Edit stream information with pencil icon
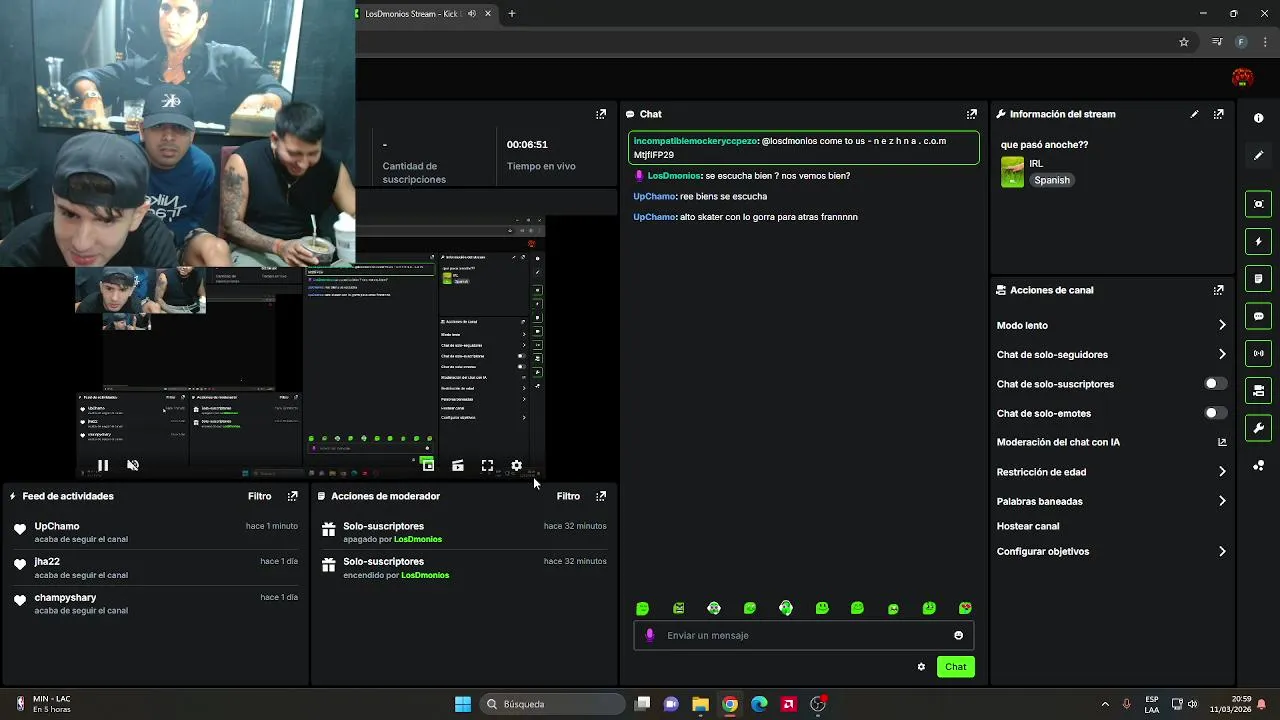1280x720 pixels. coord(1194,114)
